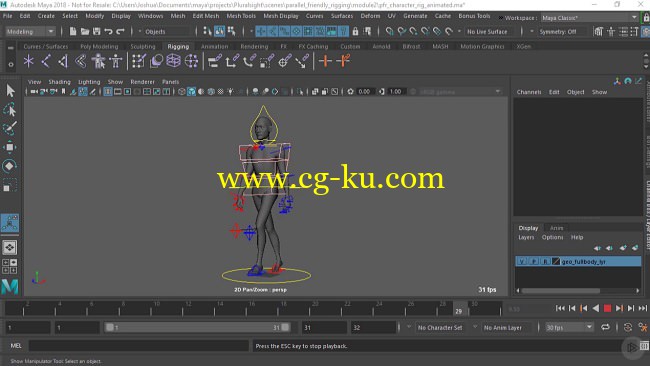Image resolution: width=650 pixels, height=366 pixels.
Task: Toggle visibility V of geo_fullbody_lyr
Action: (x=522, y=262)
